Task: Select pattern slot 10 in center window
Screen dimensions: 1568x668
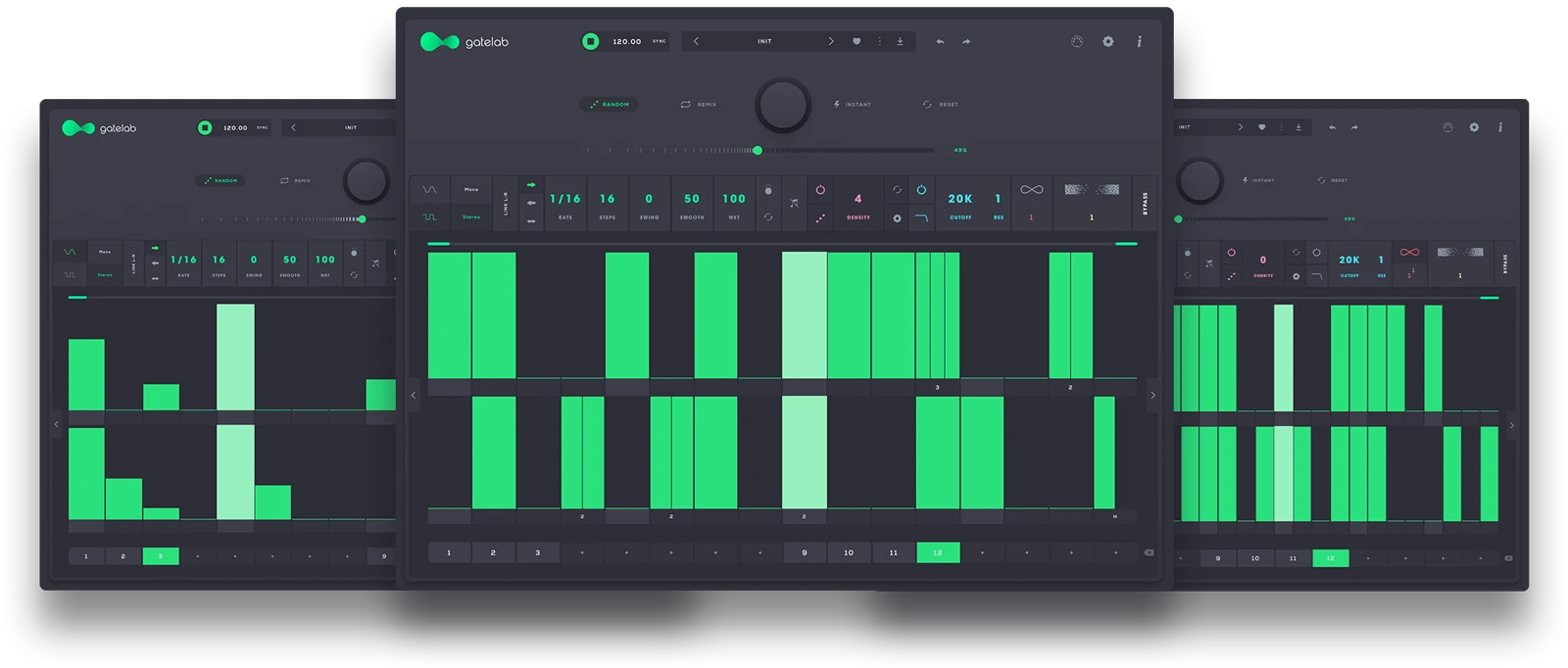Action: [x=849, y=552]
